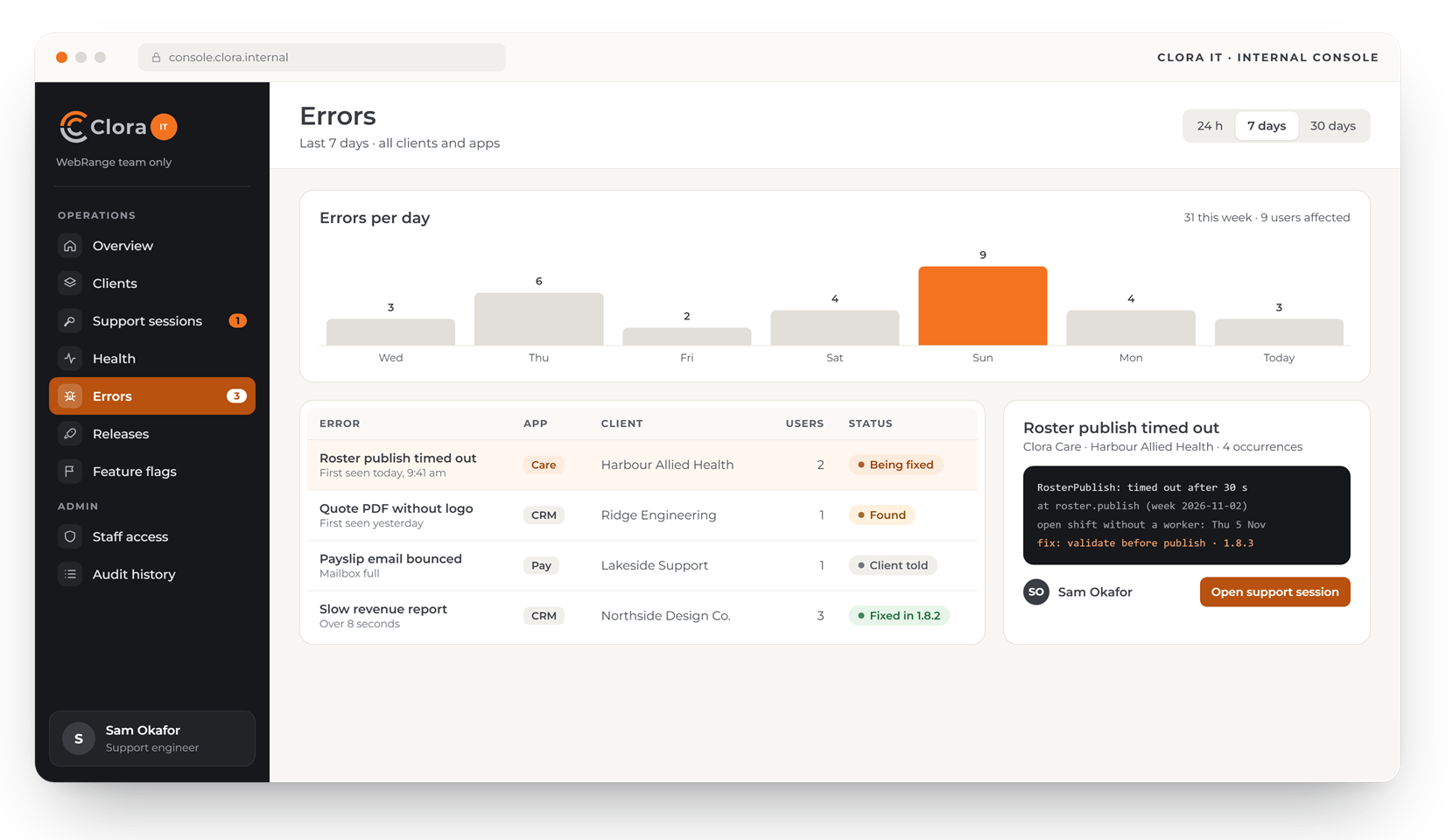Click the Care app tag
The height and width of the screenshot is (840, 1453).
(x=544, y=465)
